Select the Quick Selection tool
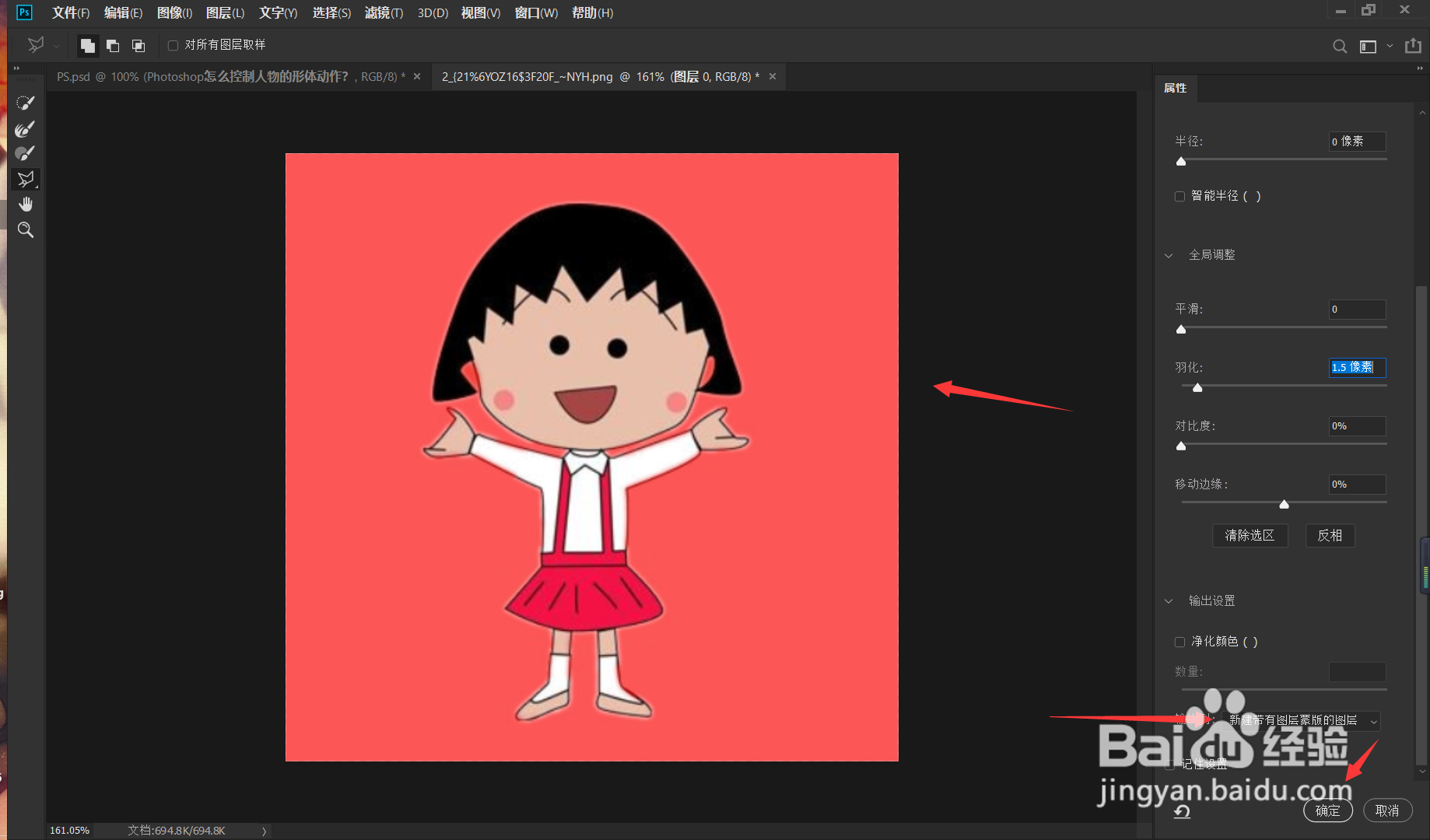1430x840 pixels. [26, 103]
